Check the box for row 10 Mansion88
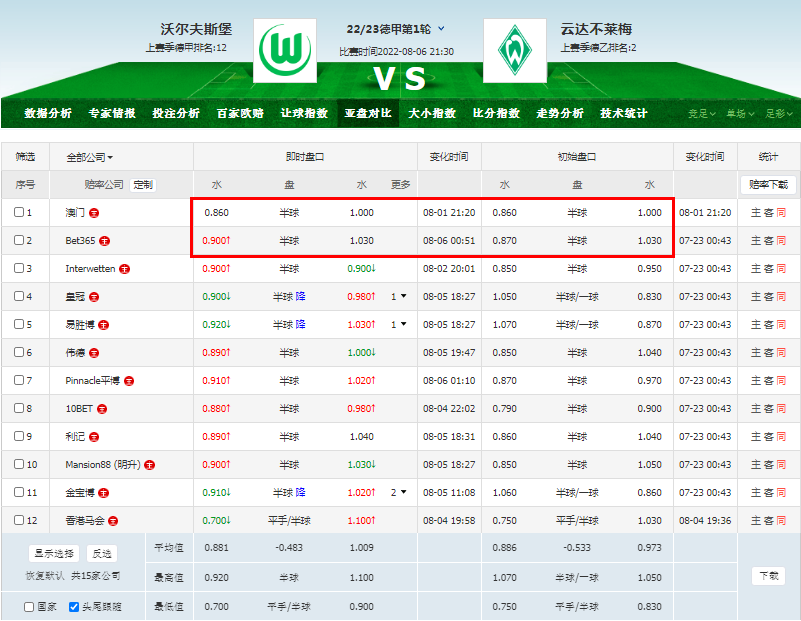This screenshot has width=801, height=621. (19, 464)
